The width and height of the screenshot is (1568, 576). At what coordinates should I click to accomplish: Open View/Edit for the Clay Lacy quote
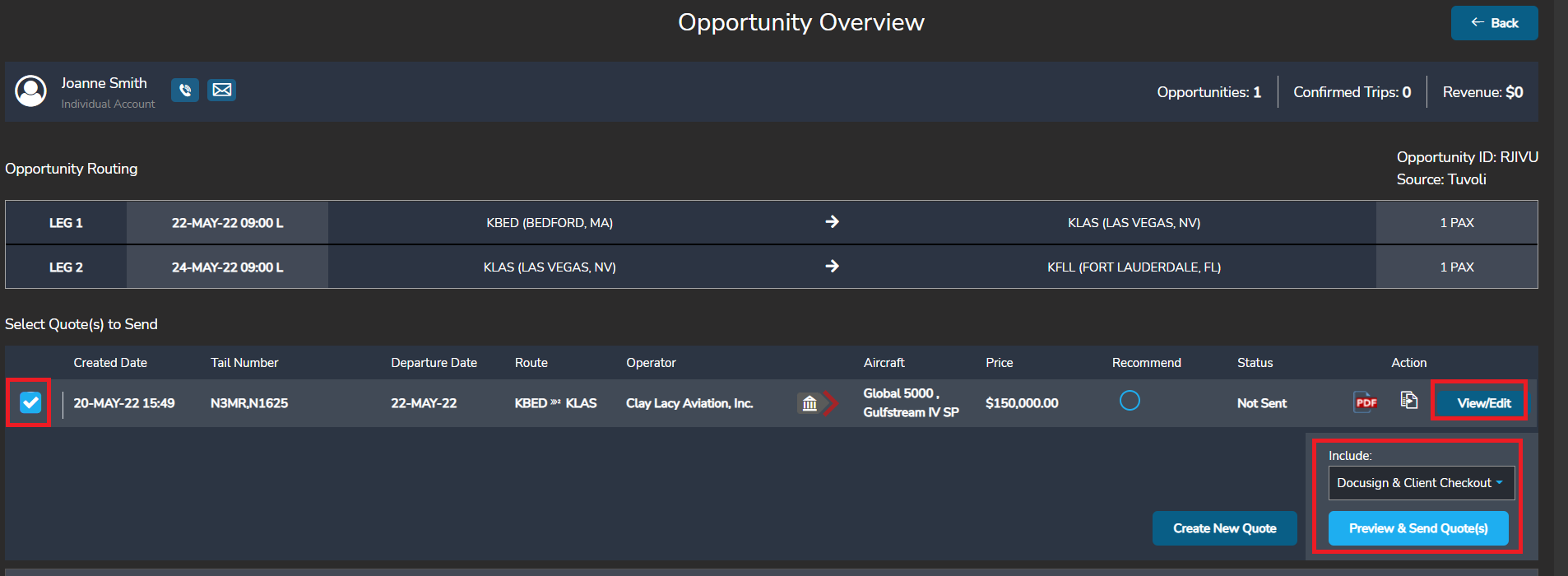1483,403
